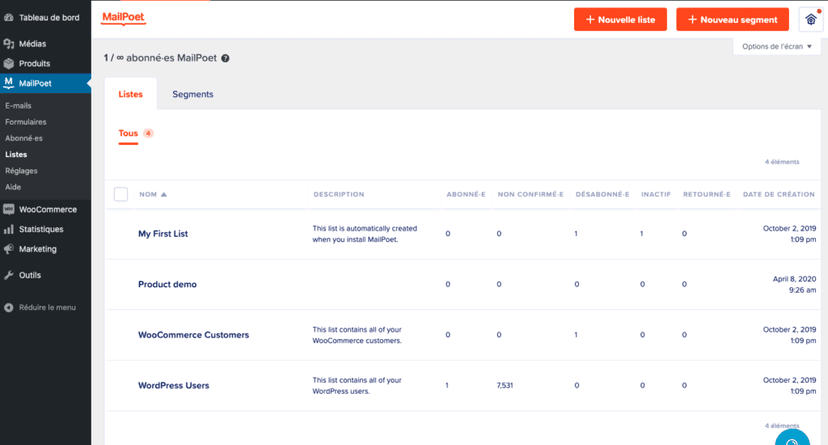828x445 pixels.
Task: Expand Options de l'écran dropdown
Action: [x=777, y=46]
